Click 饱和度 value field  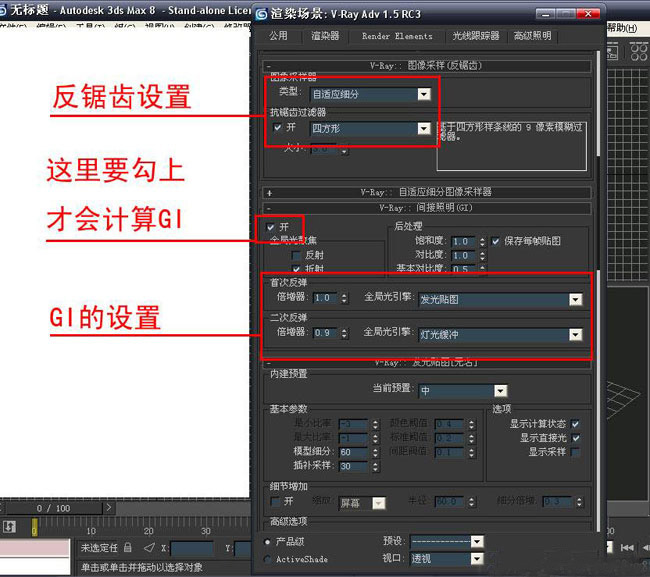[464, 241]
